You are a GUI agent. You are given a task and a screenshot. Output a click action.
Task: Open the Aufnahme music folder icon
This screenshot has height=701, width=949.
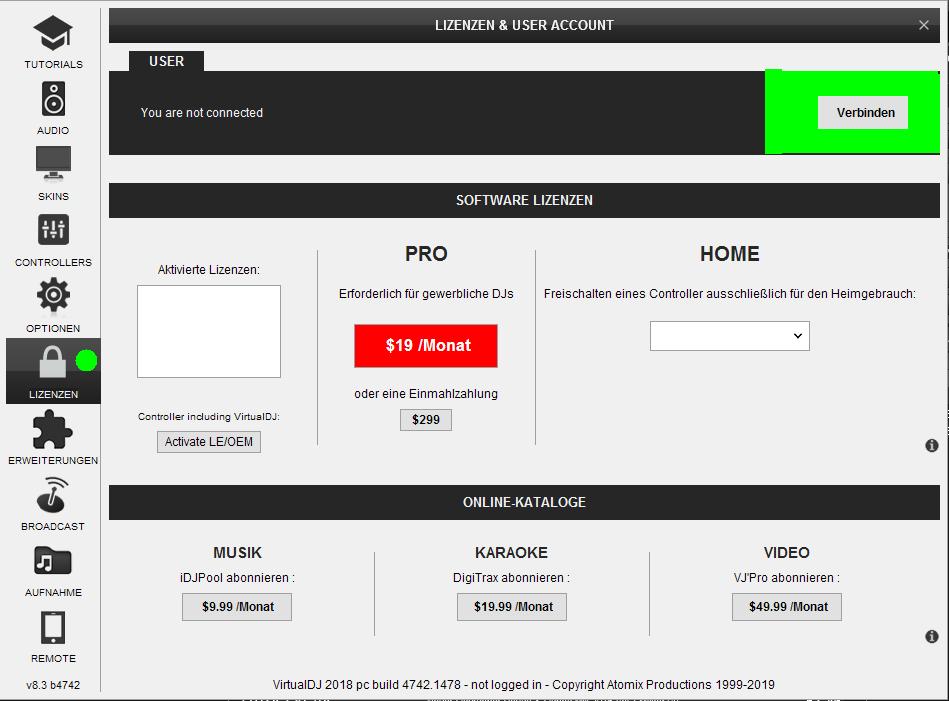[x=53, y=561]
